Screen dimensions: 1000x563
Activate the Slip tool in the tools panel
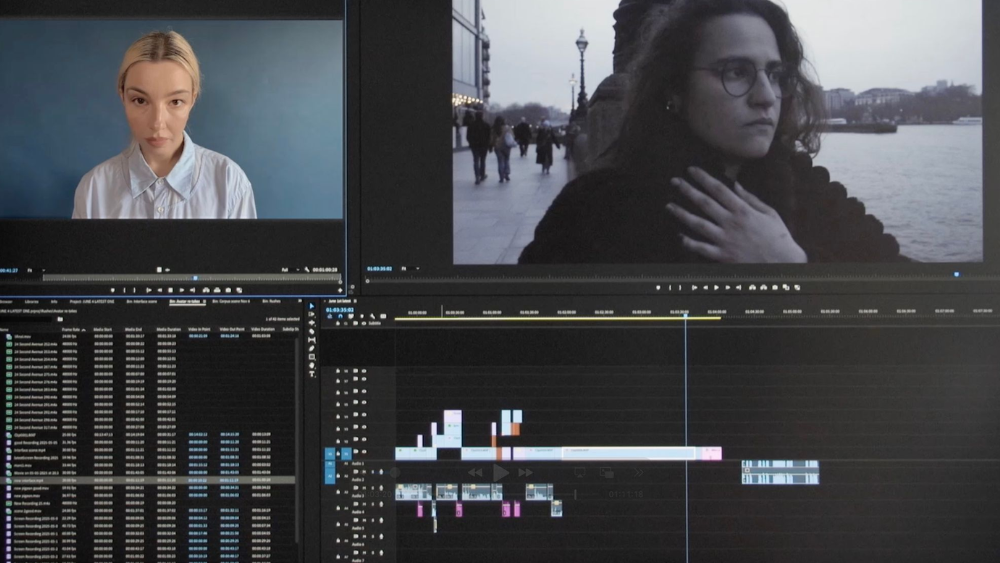click(311, 339)
